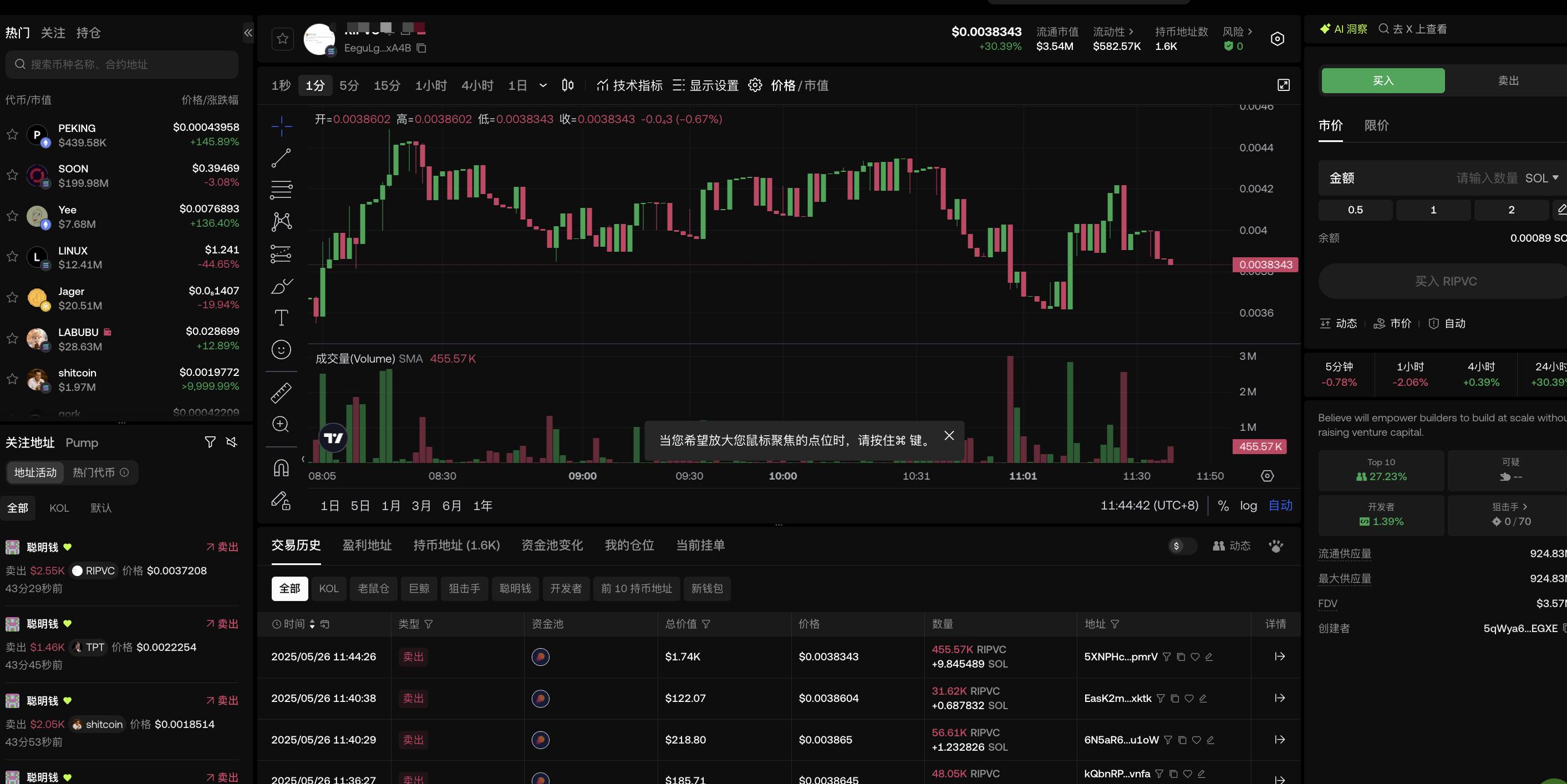Toggle the favorite star for PEKING token
Image resolution: width=1567 pixels, height=784 pixels.
point(12,134)
